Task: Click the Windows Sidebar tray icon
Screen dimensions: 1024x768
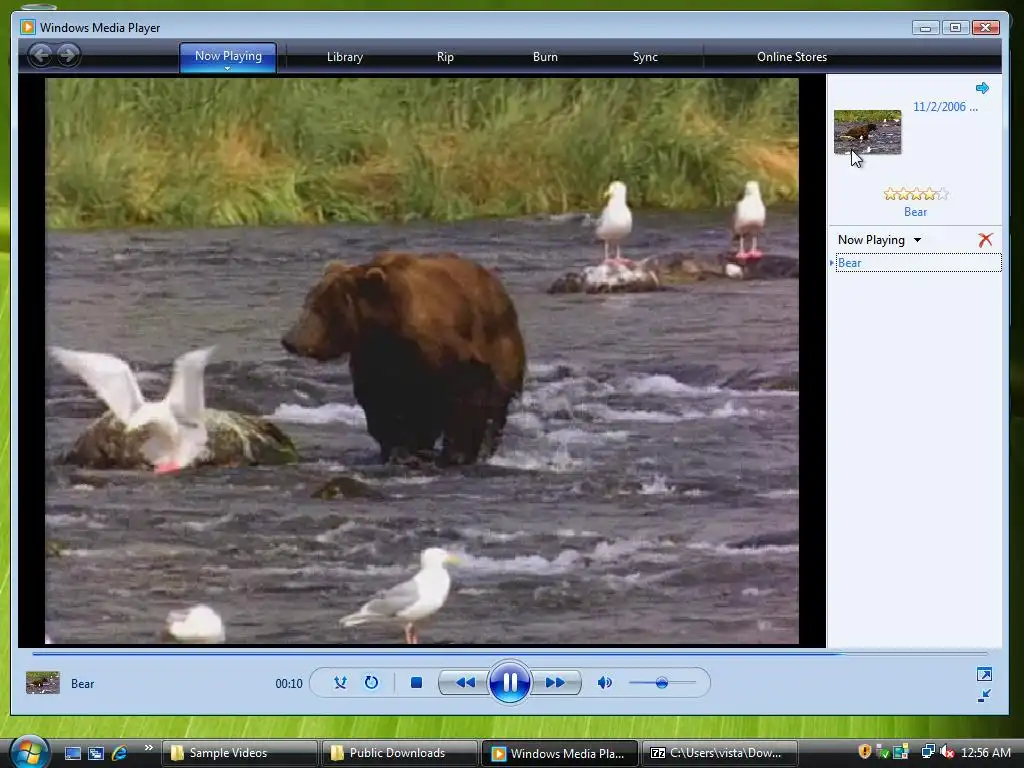Action: click(901, 752)
